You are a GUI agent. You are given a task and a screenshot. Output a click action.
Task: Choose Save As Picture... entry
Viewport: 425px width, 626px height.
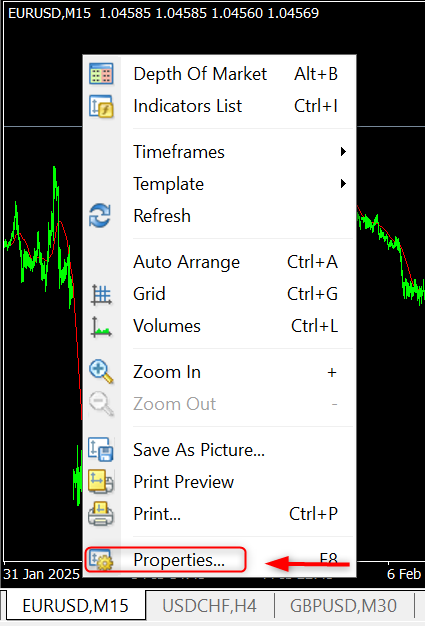(x=219, y=450)
